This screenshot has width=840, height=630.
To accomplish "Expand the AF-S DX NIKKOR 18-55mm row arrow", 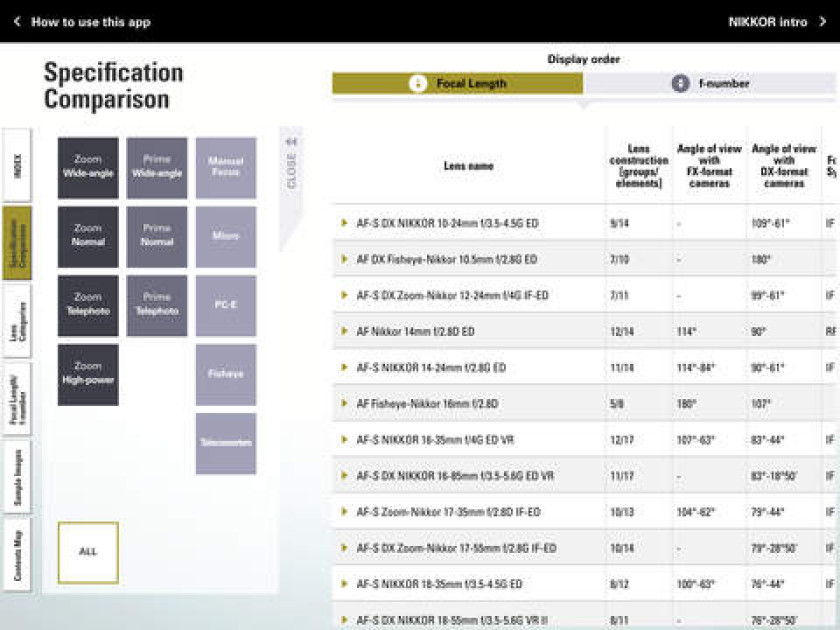I will pyautogui.click(x=344, y=620).
